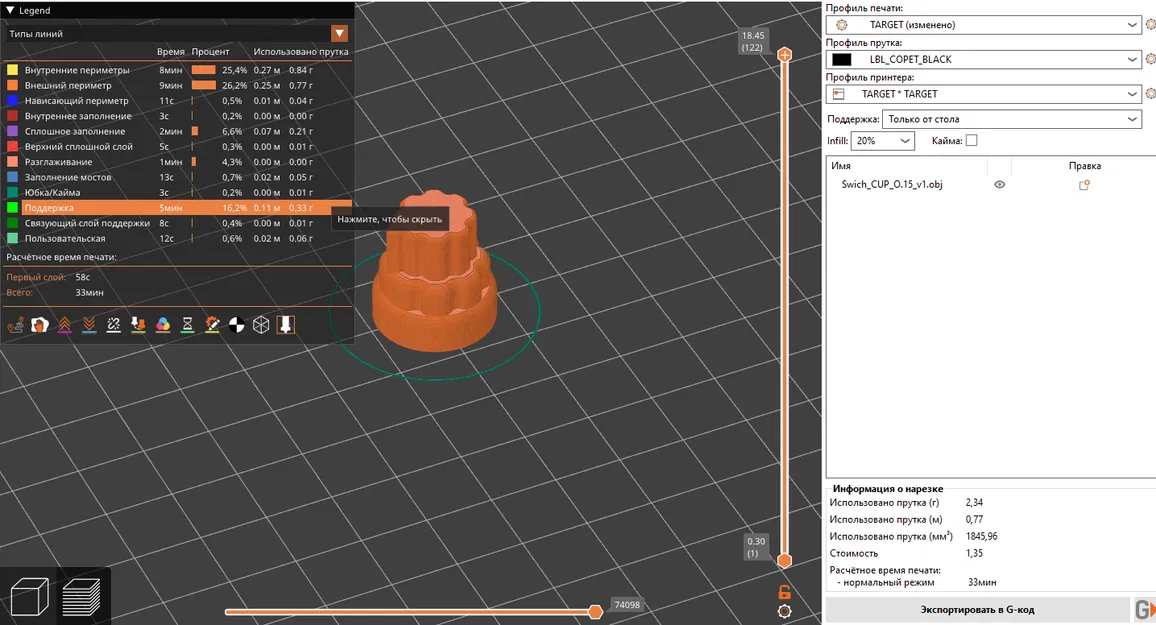Click Экспортировать в G-код button
The height and width of the screenshot is (625, 1156).
[x=978, y=610]
